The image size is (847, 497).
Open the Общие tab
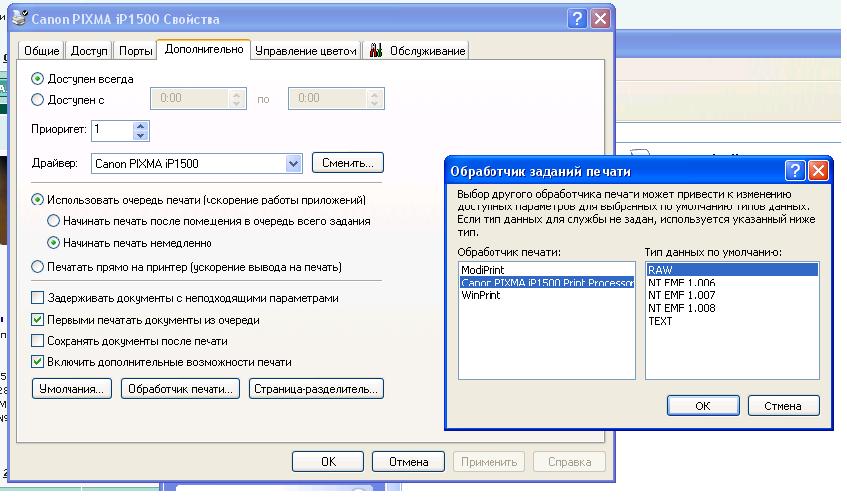(x=41, y=51)
